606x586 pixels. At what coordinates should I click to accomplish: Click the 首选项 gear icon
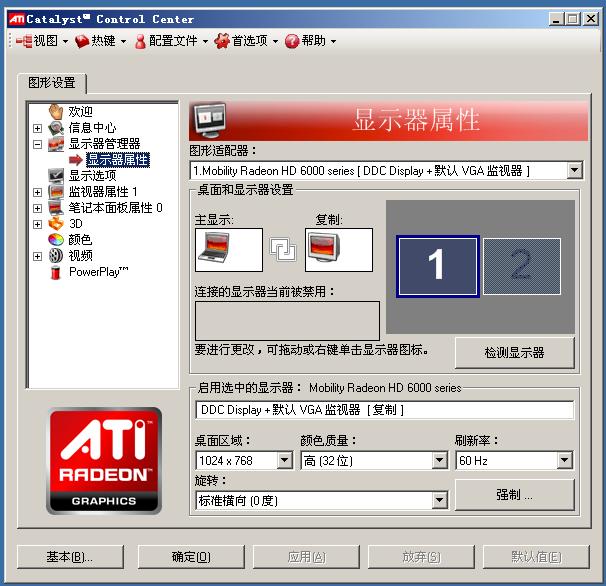click(222, 41)
